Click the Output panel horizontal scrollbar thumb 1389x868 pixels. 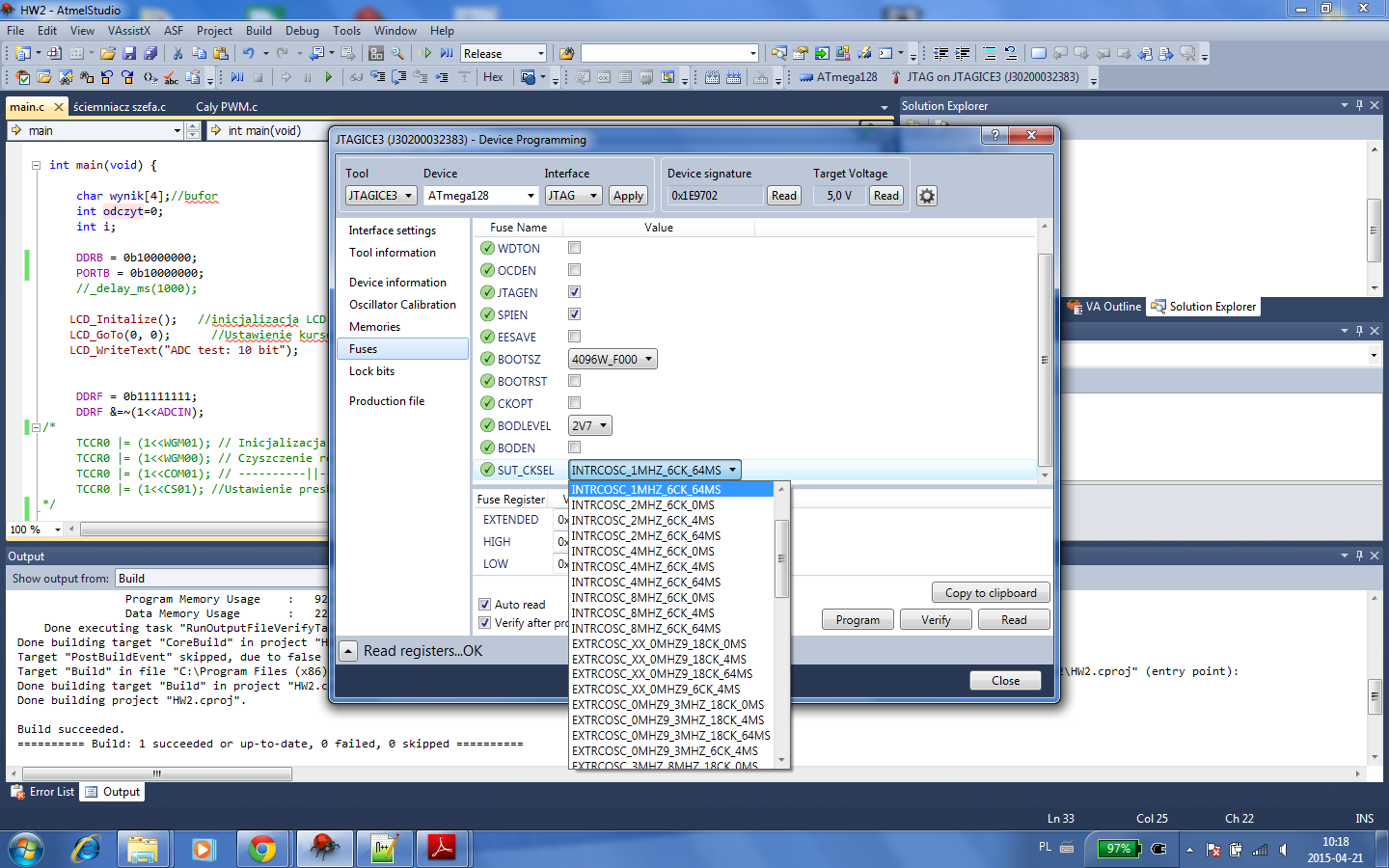[x=157, y=773]
